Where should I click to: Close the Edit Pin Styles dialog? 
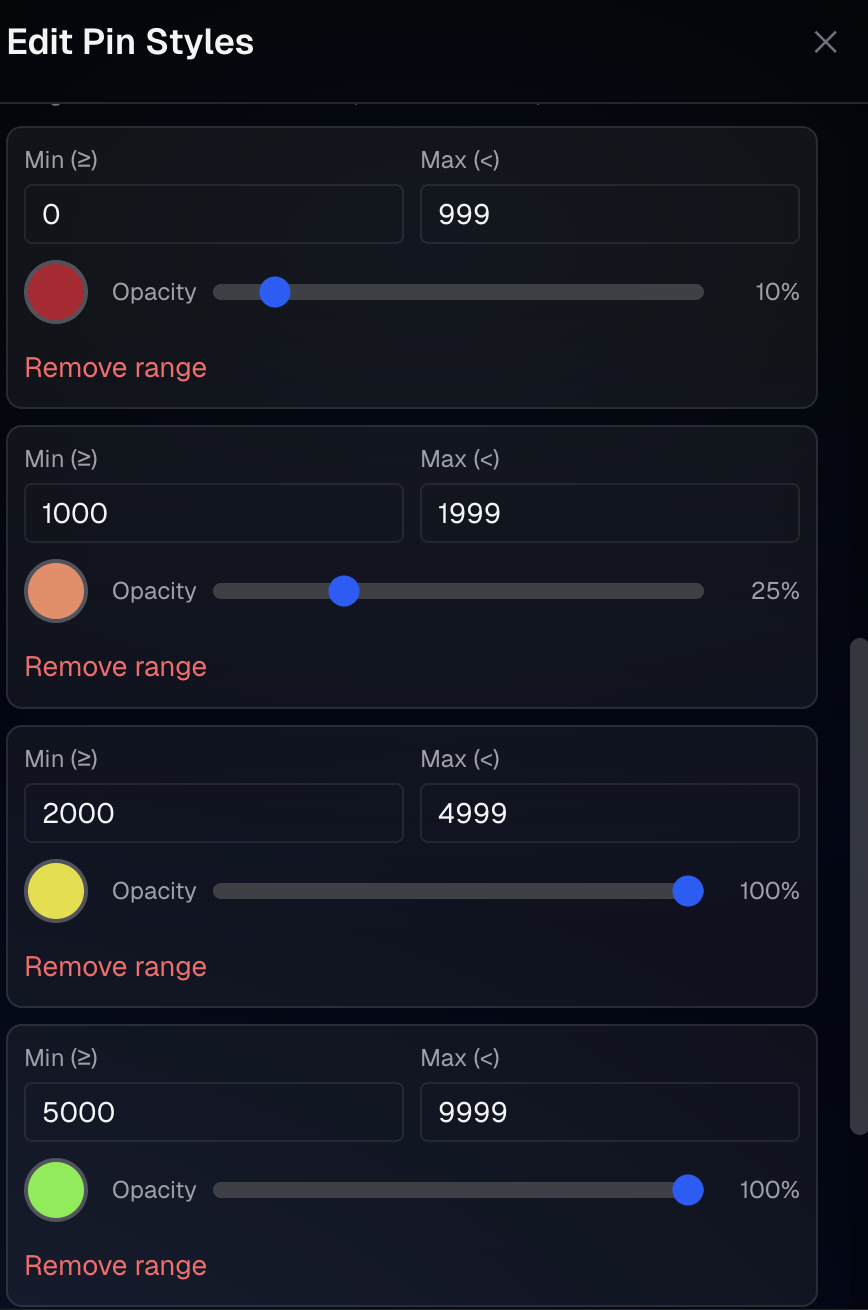[825, 42]
